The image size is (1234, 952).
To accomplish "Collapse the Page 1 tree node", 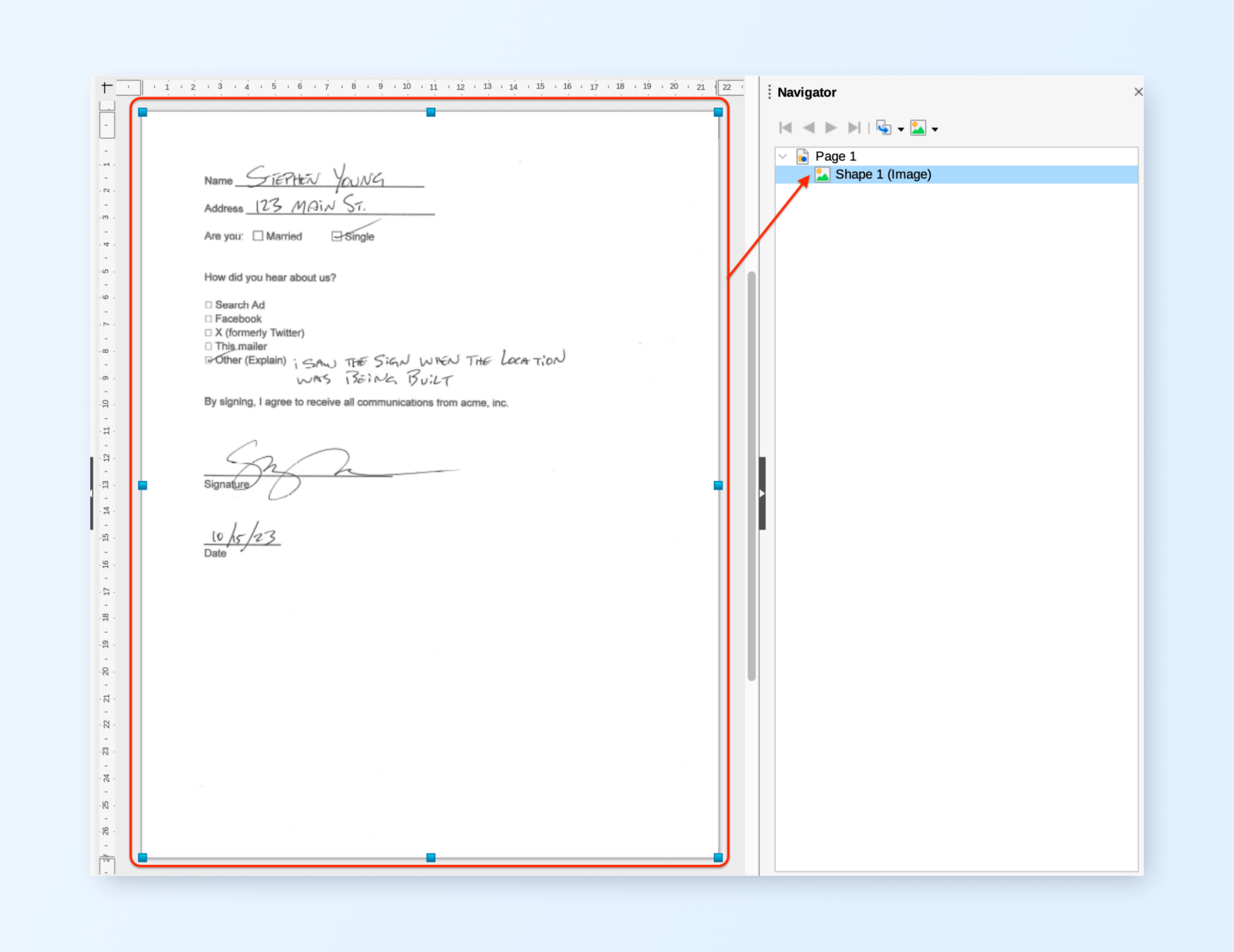I will click(783, 156).
